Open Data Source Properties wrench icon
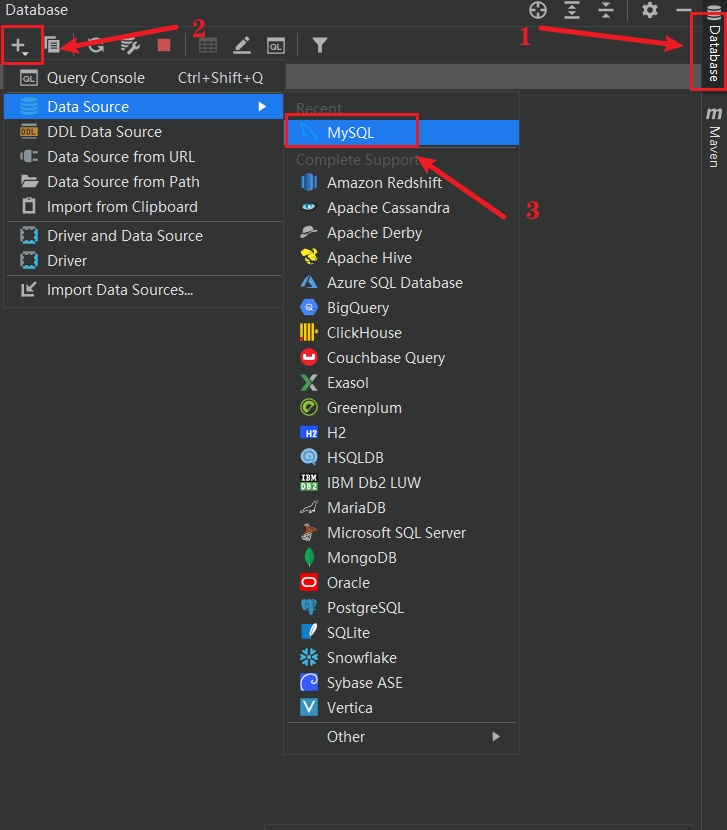727x830 pixels. click(130, 45)
